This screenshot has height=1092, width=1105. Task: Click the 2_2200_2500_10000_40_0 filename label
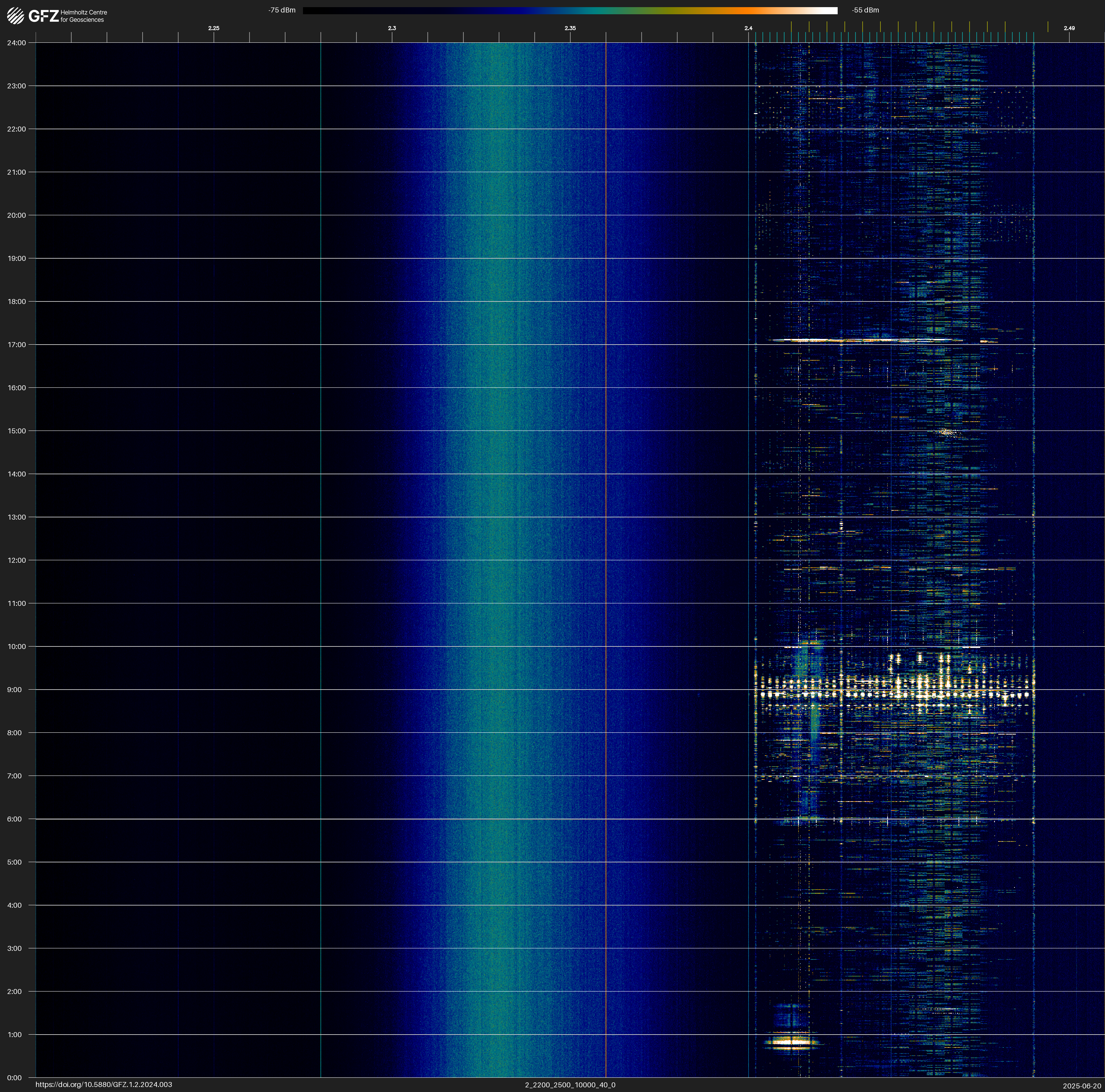click(570, 1085)
